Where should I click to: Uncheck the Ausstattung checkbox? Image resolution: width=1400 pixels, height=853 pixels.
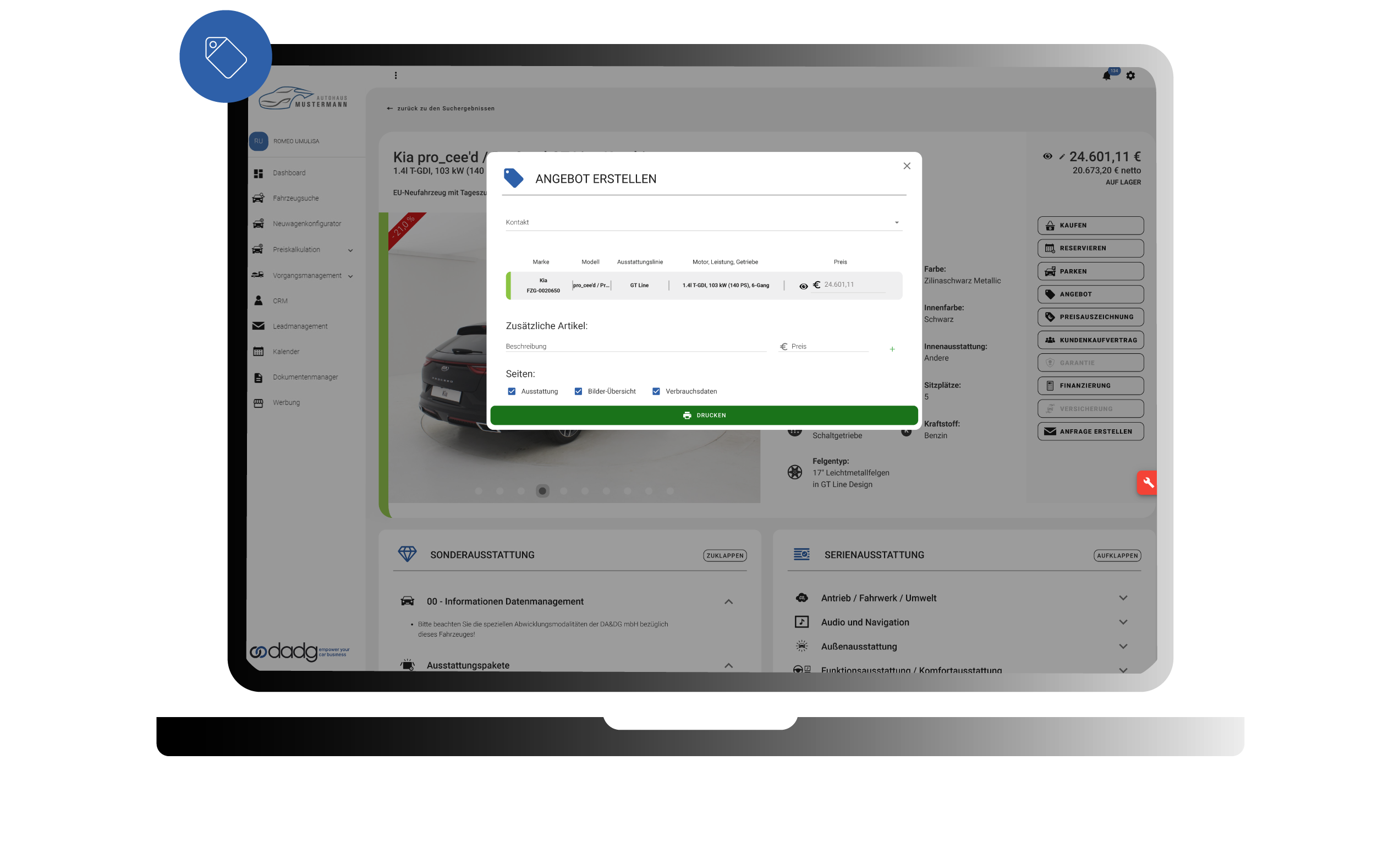tap(512, 391)
